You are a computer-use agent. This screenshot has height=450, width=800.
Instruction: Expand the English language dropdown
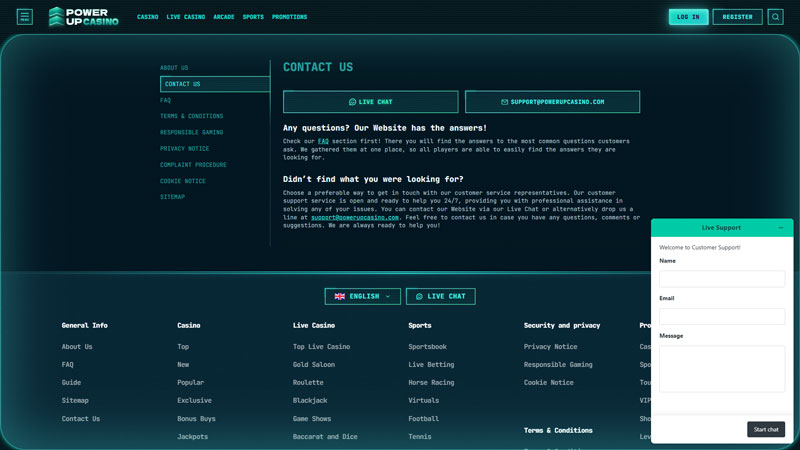363,296
